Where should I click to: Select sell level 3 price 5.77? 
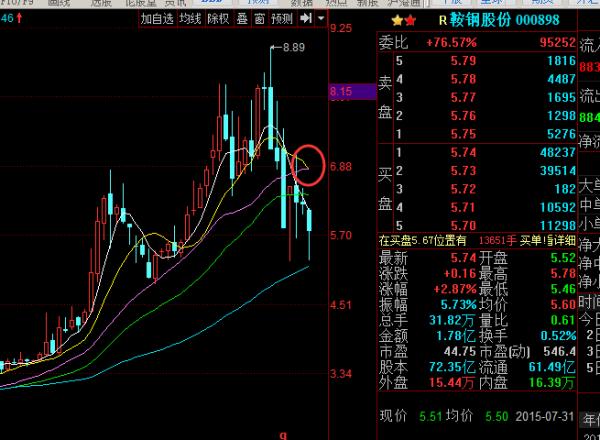[x=463, y=98]
